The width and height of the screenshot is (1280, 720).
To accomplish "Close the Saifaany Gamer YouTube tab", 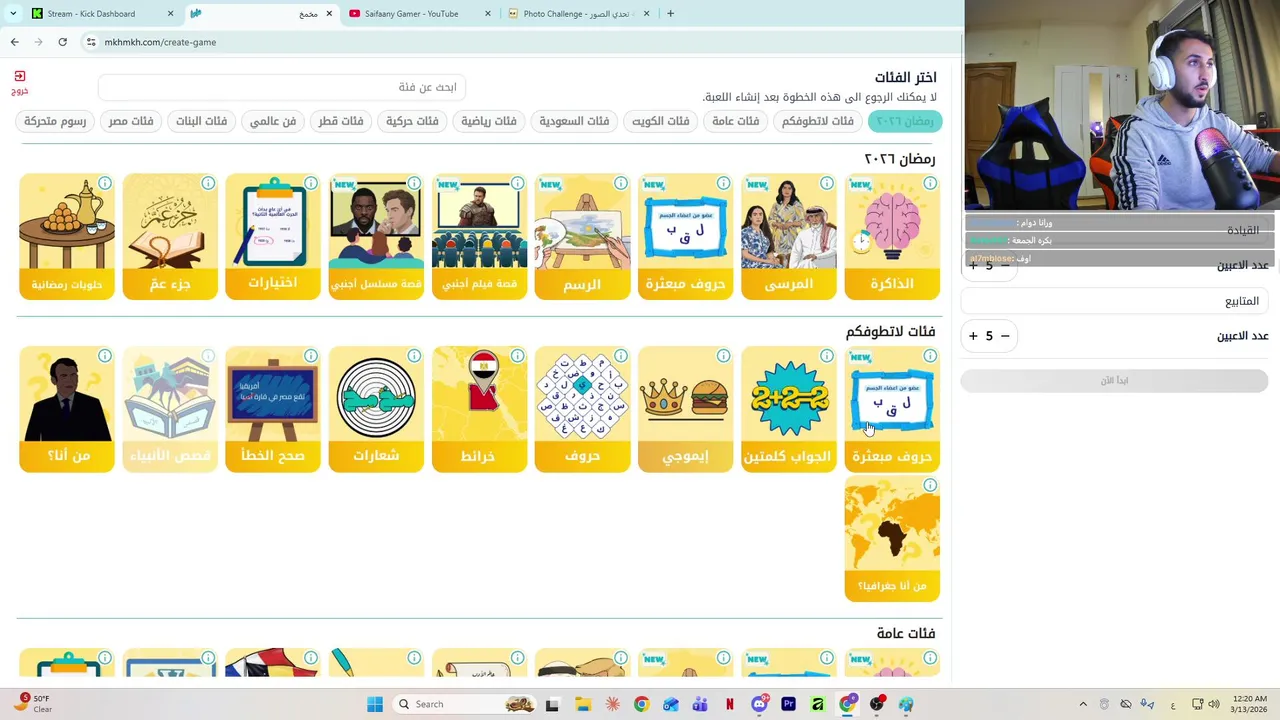I will point(488,13).
